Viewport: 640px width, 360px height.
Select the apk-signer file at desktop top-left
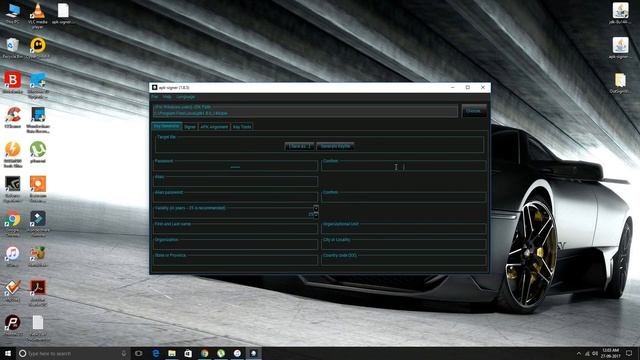[x=63, y=13]
